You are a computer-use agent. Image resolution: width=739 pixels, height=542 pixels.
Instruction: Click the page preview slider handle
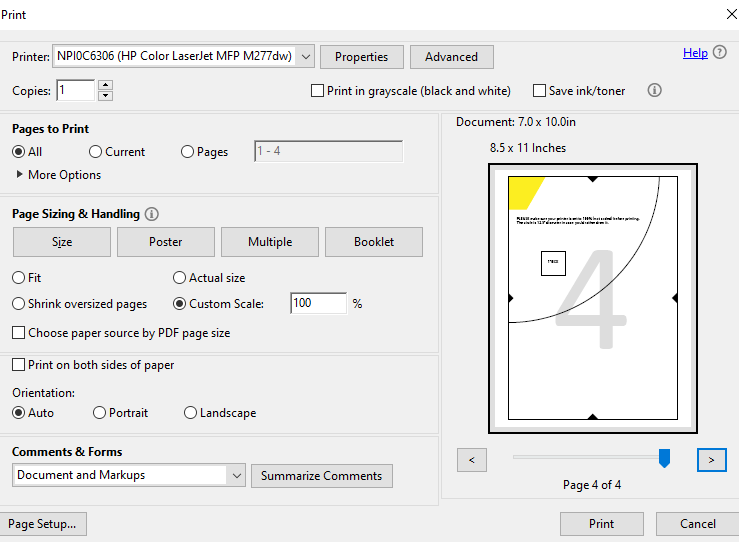664,458
